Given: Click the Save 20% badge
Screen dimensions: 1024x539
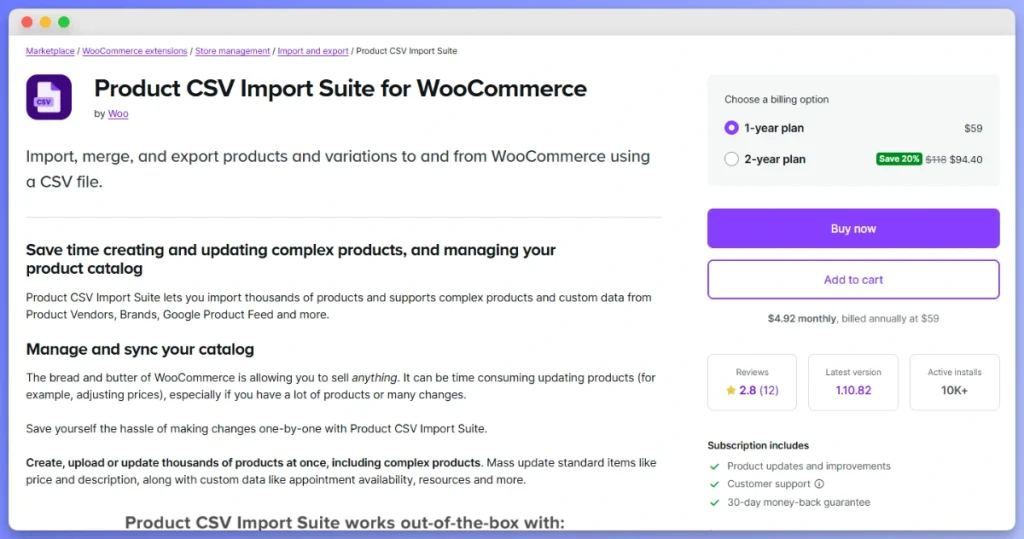Looking at the screenshot, I should coord(899,159).
